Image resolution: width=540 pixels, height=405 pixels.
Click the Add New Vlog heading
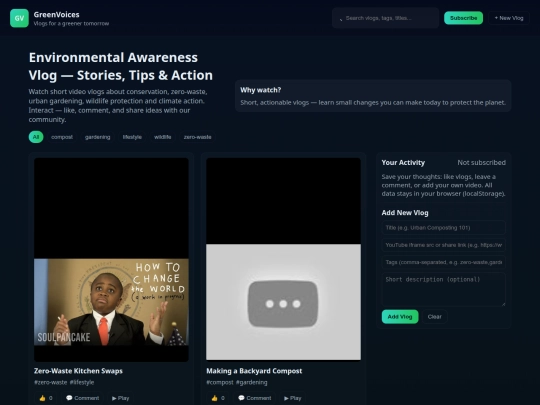tap(405, 213)
